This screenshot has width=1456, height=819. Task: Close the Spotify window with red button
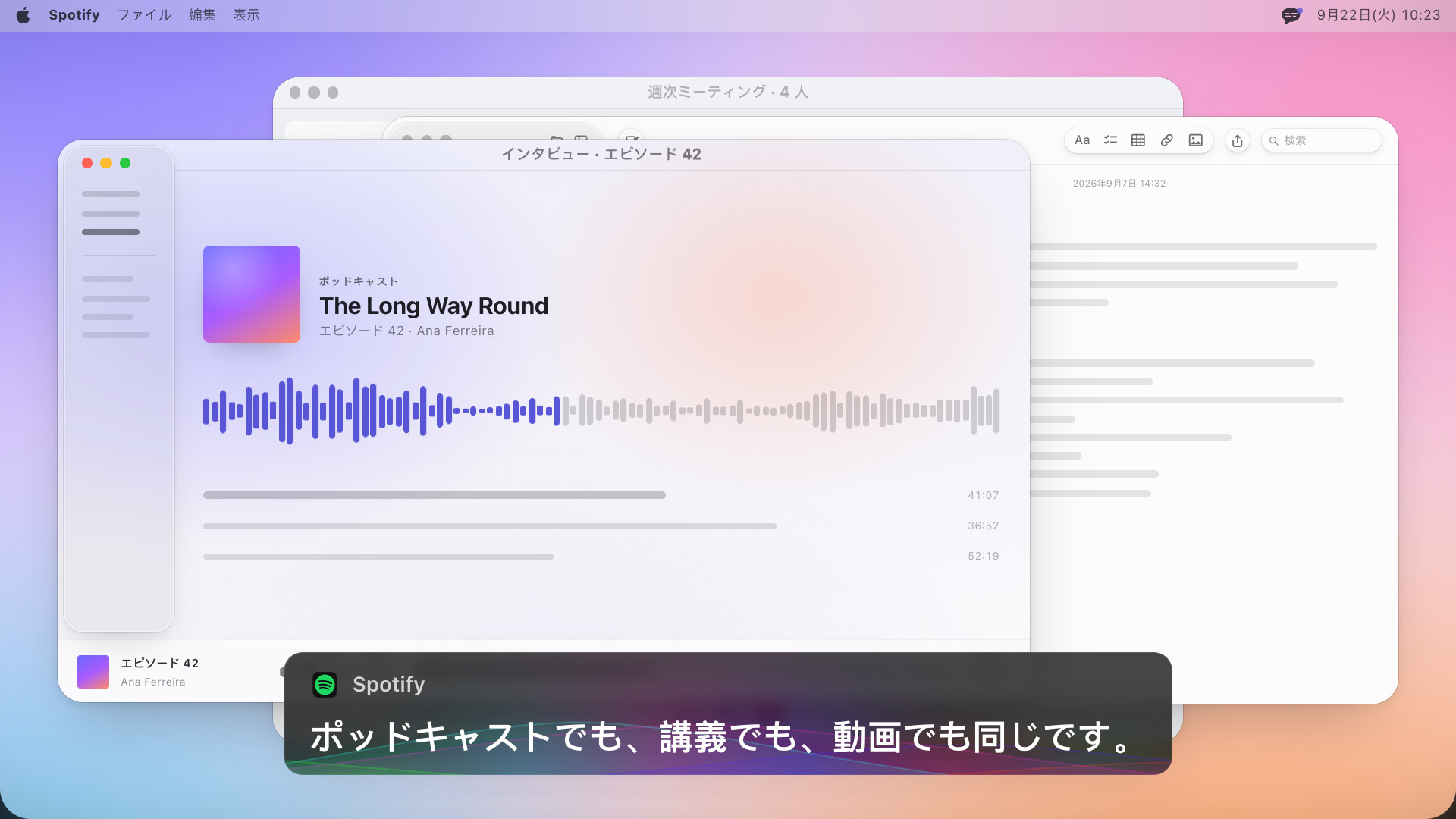click(x=87, y=163)
